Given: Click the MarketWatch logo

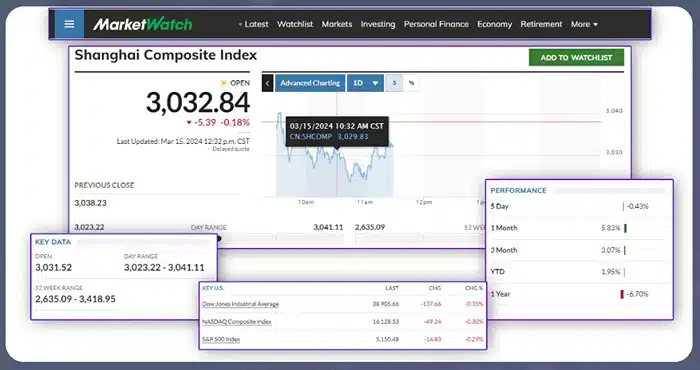Looking at the screenshot, I should pyautogui.click(x=142, y=24).
